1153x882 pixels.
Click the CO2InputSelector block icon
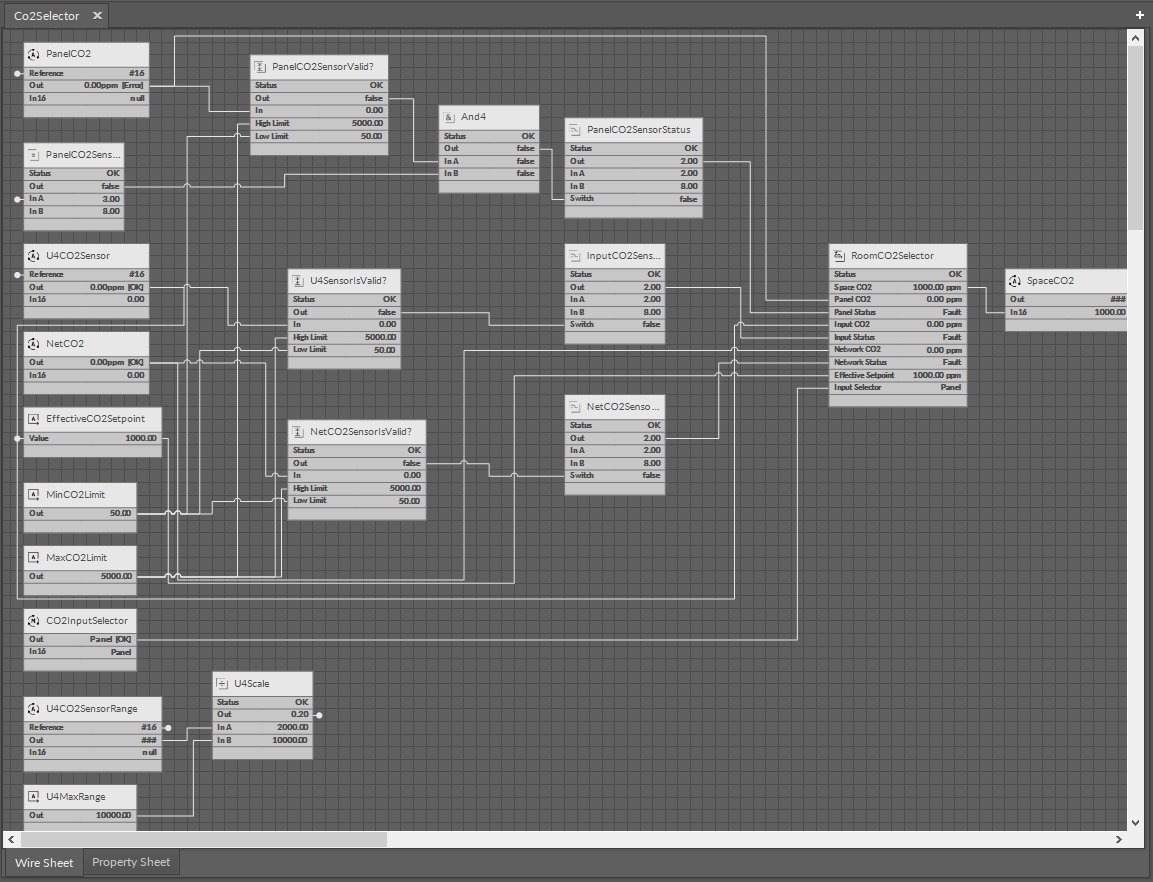click(x=33, y=620)
